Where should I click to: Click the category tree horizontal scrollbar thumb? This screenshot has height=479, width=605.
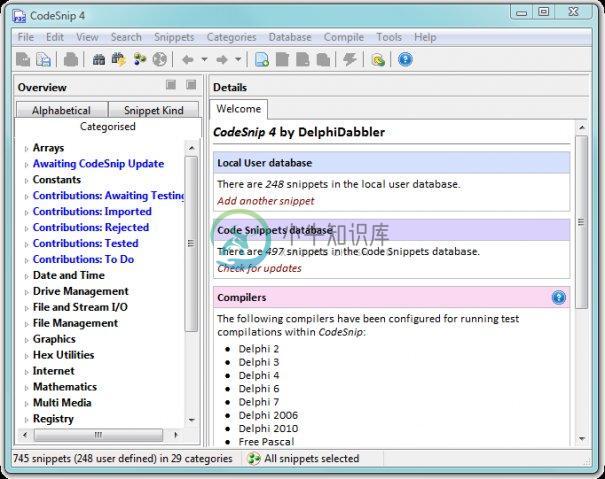[98, 435]
